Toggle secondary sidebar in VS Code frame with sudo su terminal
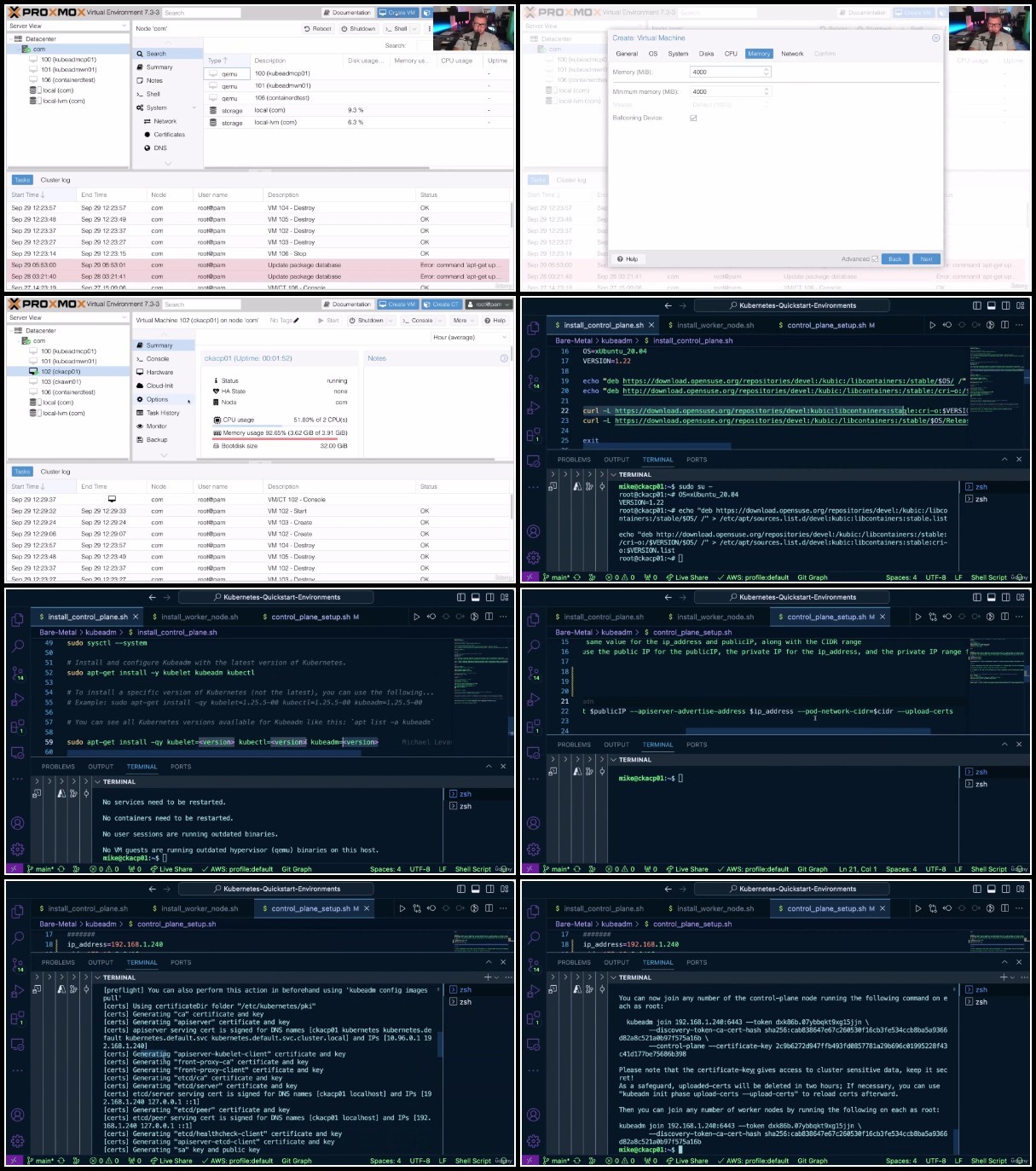 click(1005, 305)
